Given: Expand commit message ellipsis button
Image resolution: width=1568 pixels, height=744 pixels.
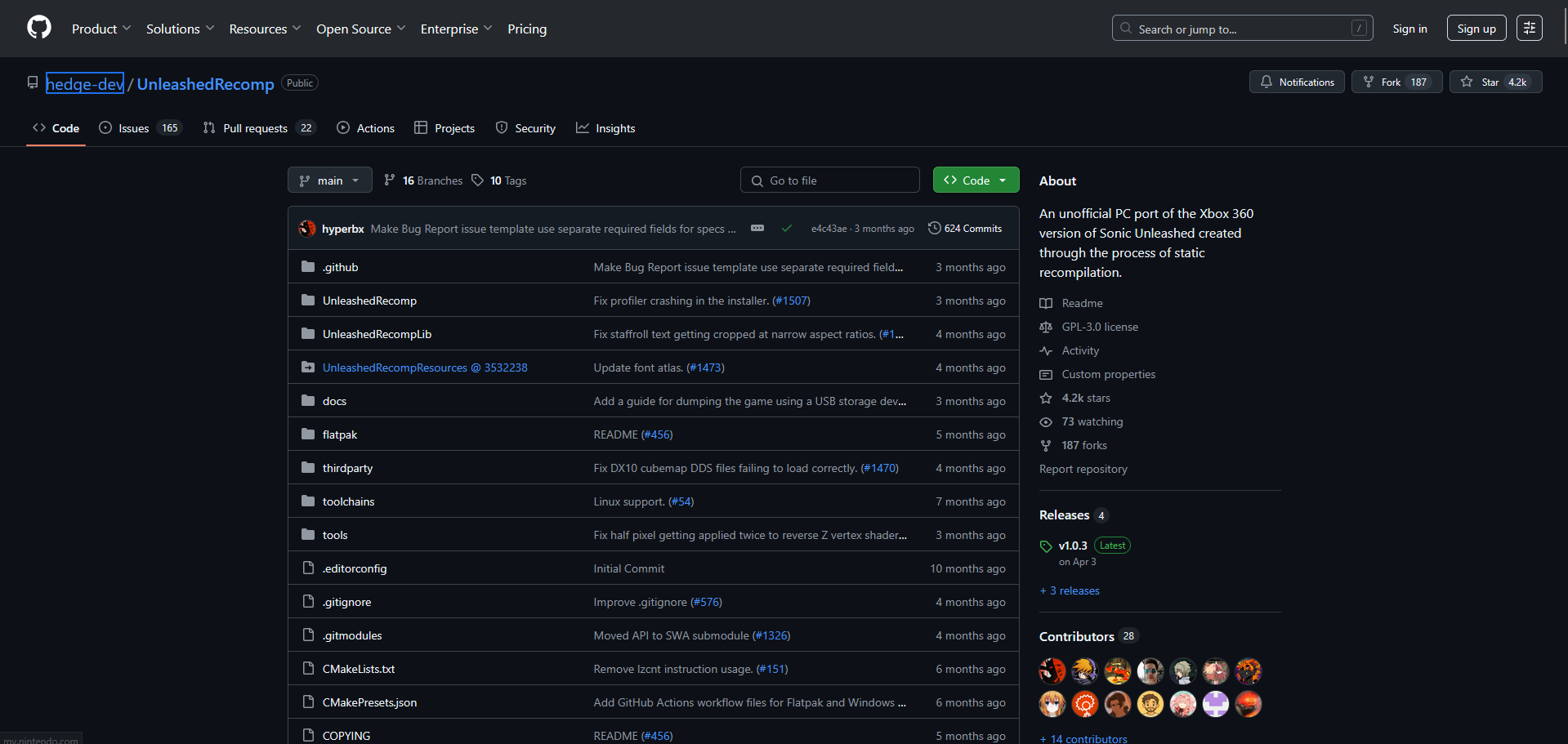Looking at the screenshot, I should click(x=757, y=228).
